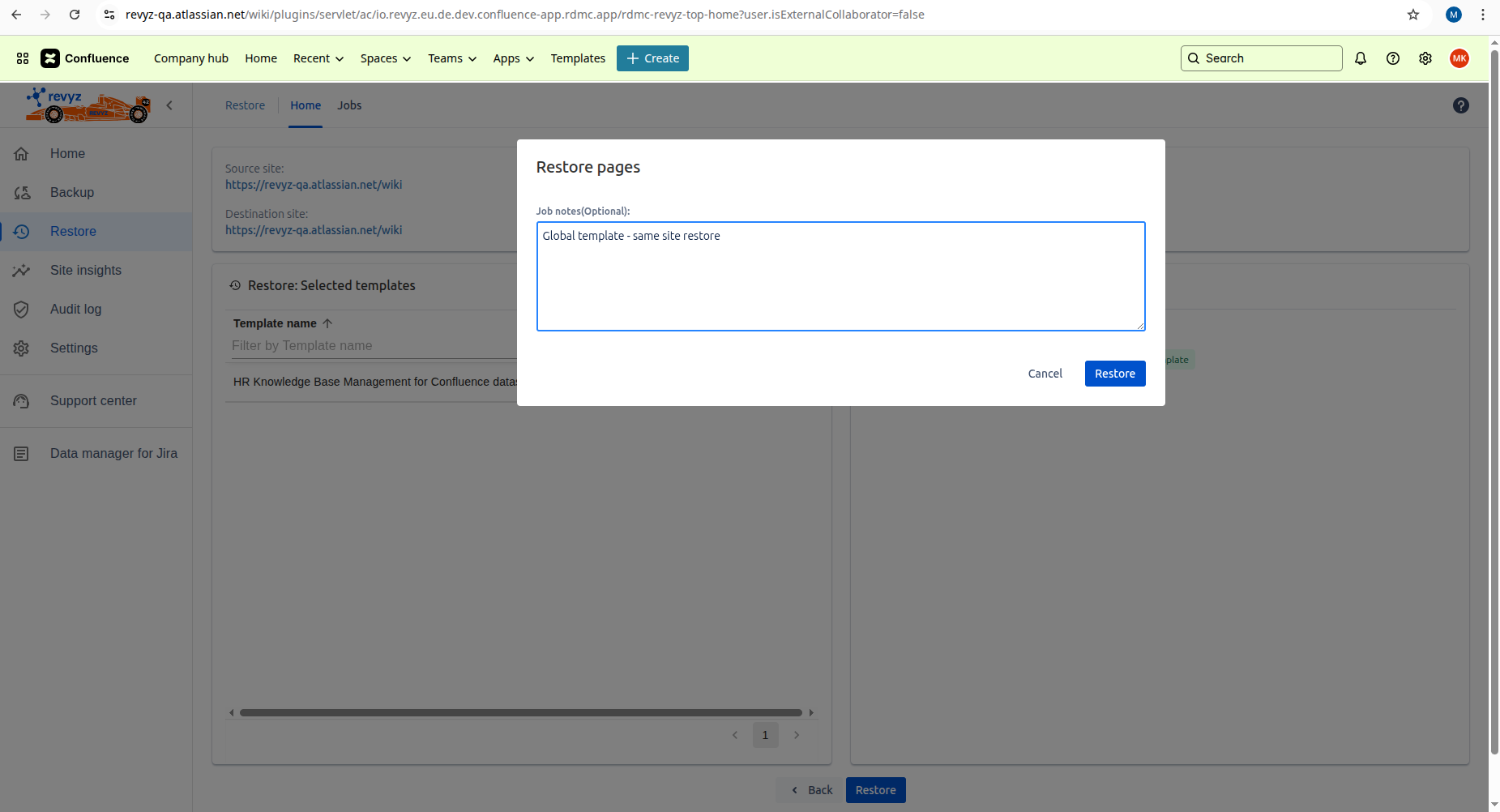Click inside the Job notes text area
The width and height of the screenshot is (1500, 812).
click(840, 276)
